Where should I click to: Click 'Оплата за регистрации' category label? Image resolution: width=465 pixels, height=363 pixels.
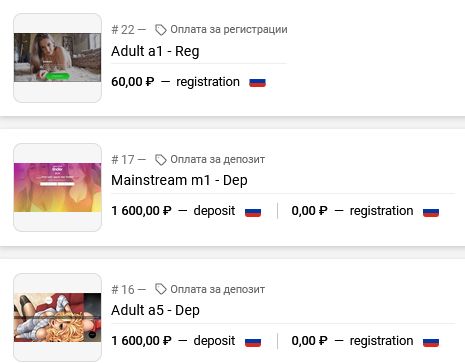(229, 29)
